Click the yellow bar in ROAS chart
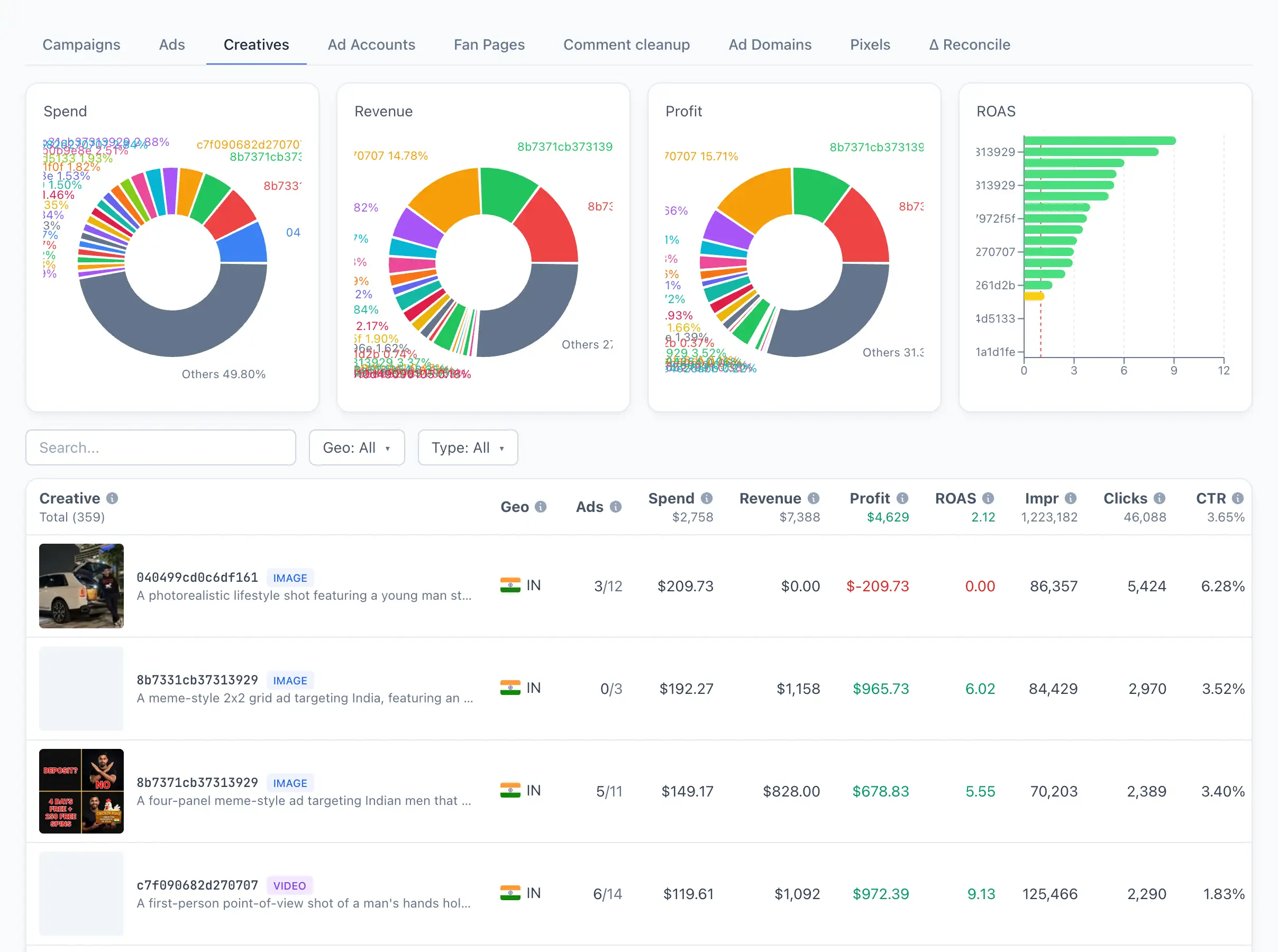This screenshot has width=1278, height=952. pos(1034,296)
